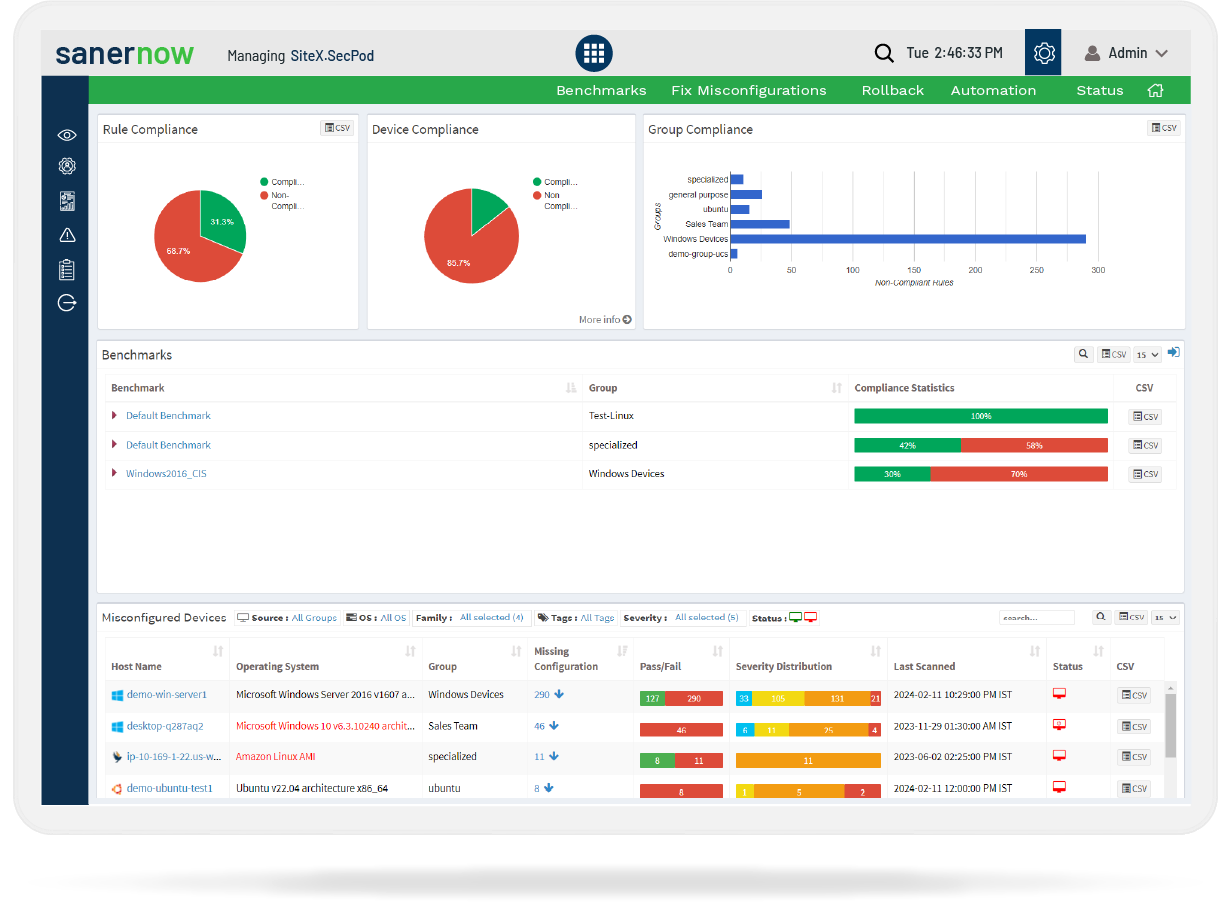Toggle the green monitor status filter
1231x903 pixels.
(795, 617)
